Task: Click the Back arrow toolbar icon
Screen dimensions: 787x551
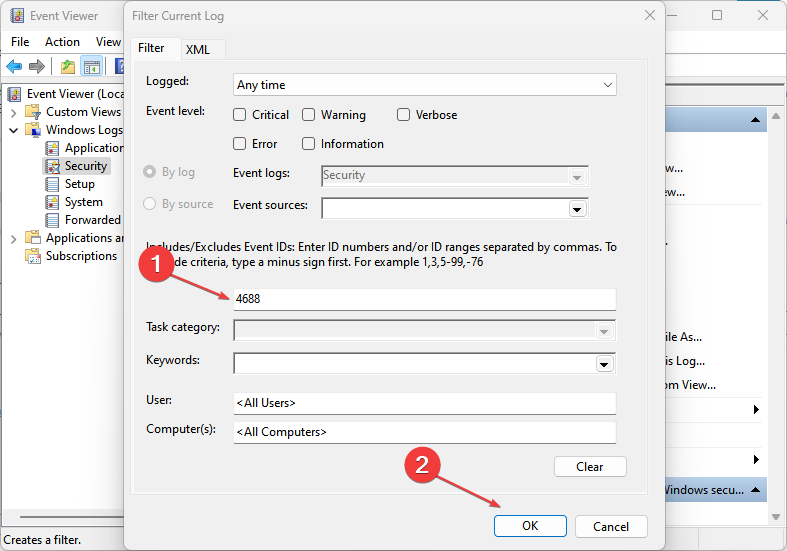Action: pos(14,66)
